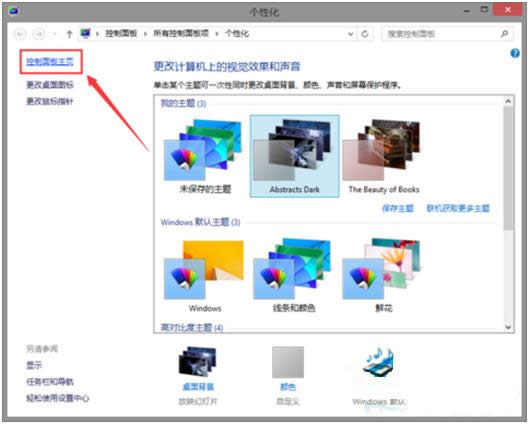The width and height of the screenshot is (530, 425).
Task: Click the theme list scrollbar thumb
Action: click(x=508, y=169)
